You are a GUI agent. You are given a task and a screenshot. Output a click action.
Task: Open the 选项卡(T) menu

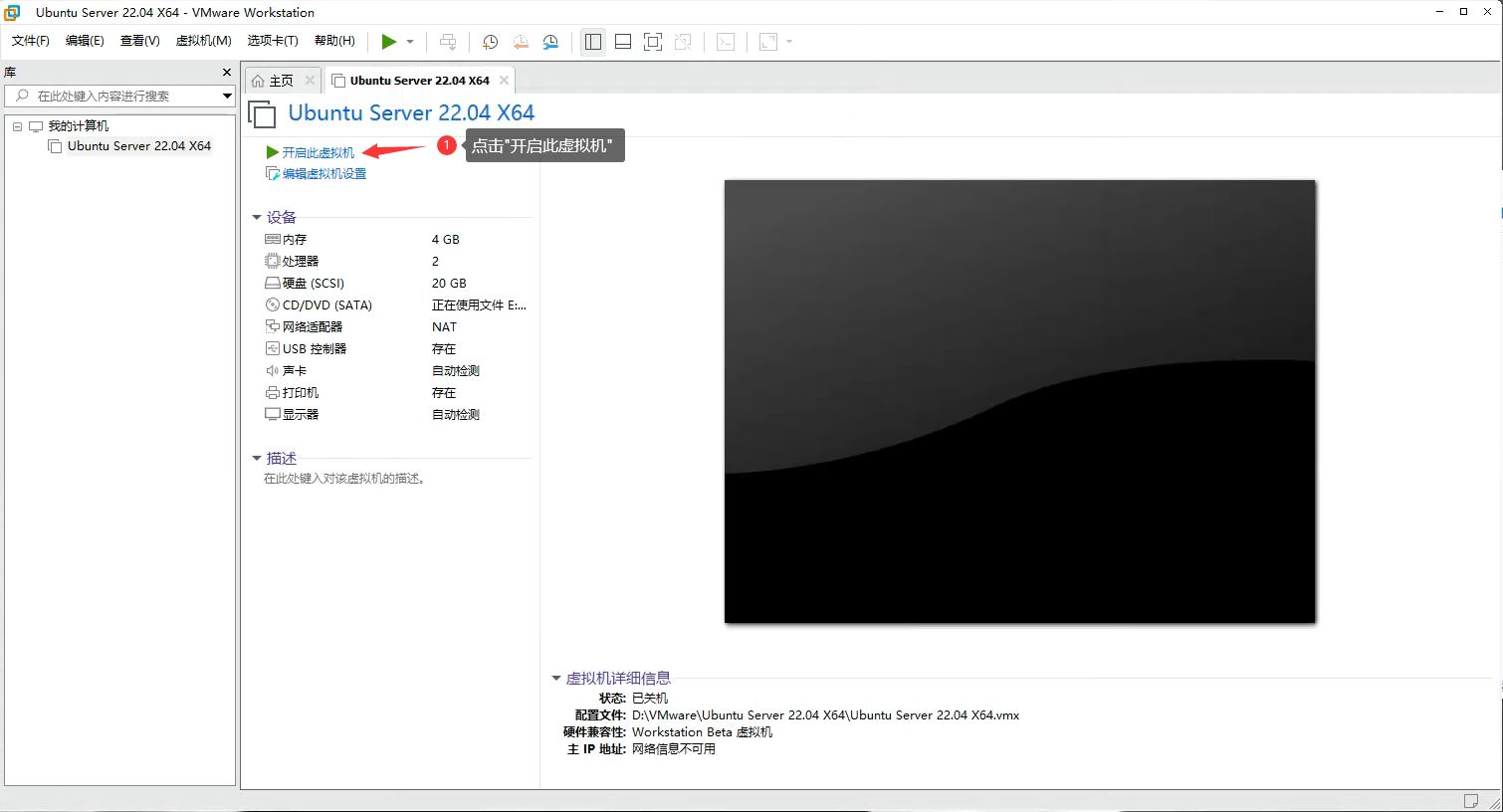tap(273, 41)
